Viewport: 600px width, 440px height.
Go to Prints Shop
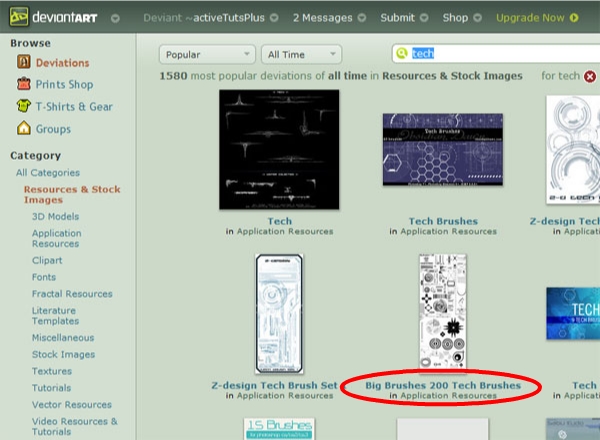[64, 85]
